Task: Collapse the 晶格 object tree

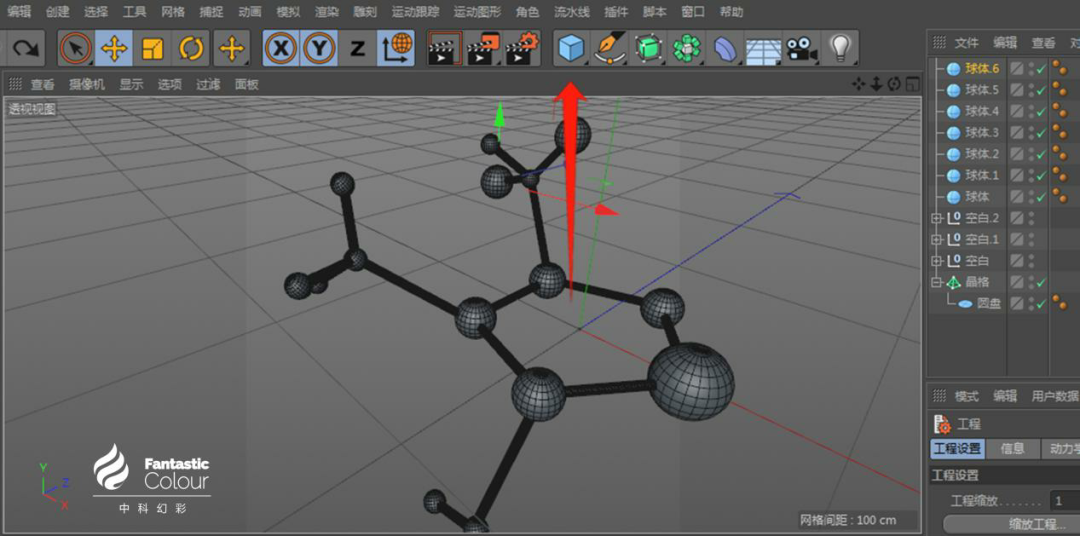Action: 935,282
